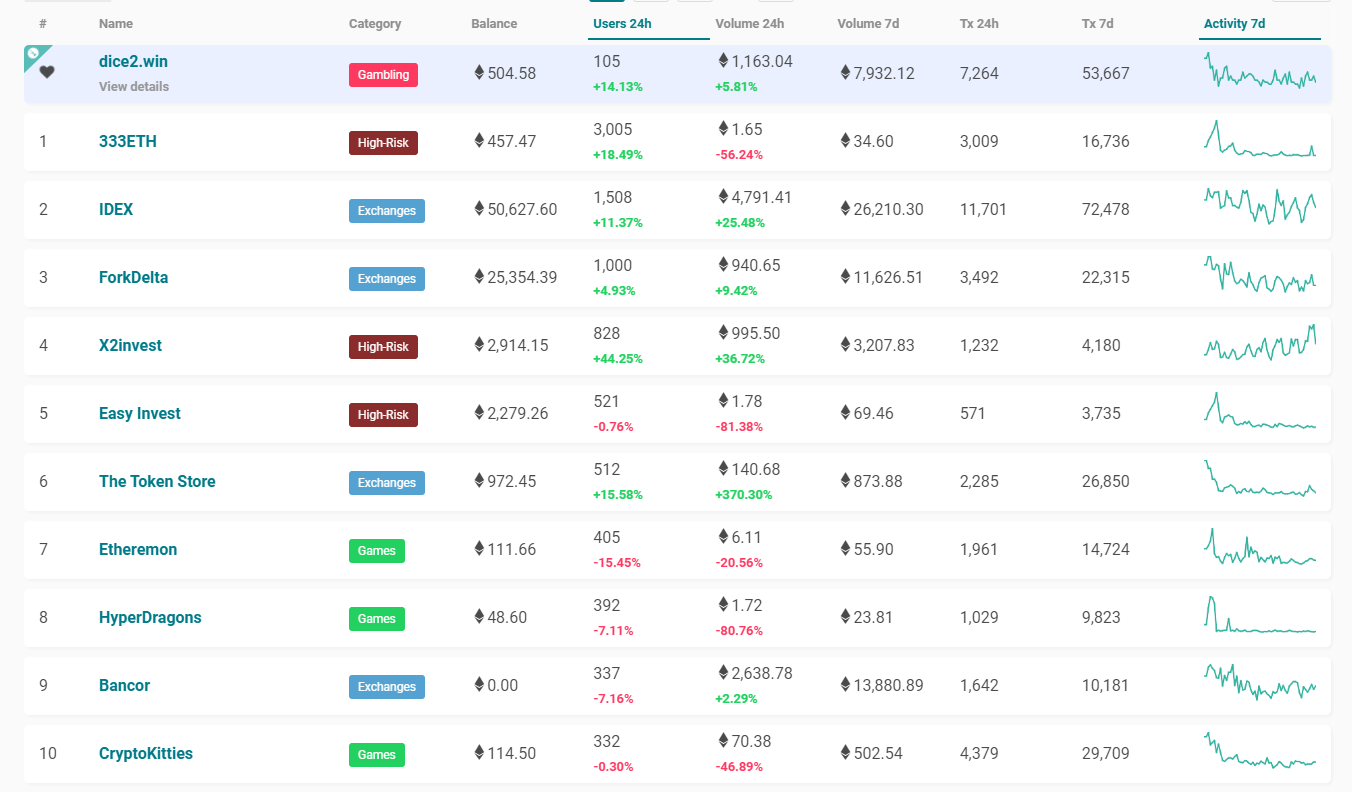Screen dimensions: 1352x792
Task: Click the Ethereum icon next to the 13,880.89 volume
Action: click(845, 685)
